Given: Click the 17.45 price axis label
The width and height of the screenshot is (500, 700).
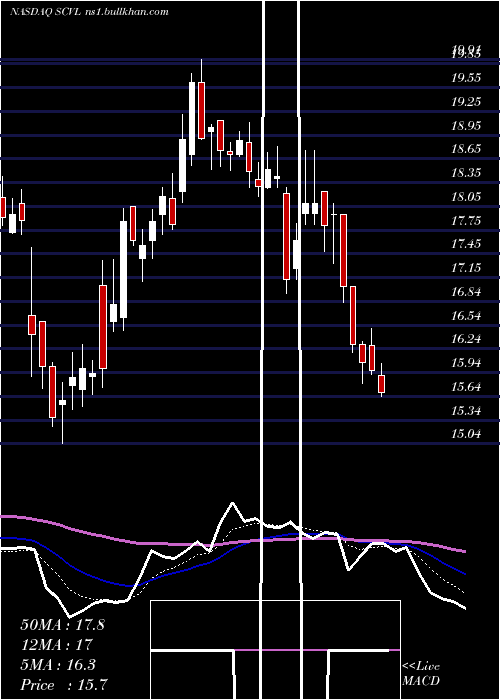Looking at the screenshot, I should (466, 244).
